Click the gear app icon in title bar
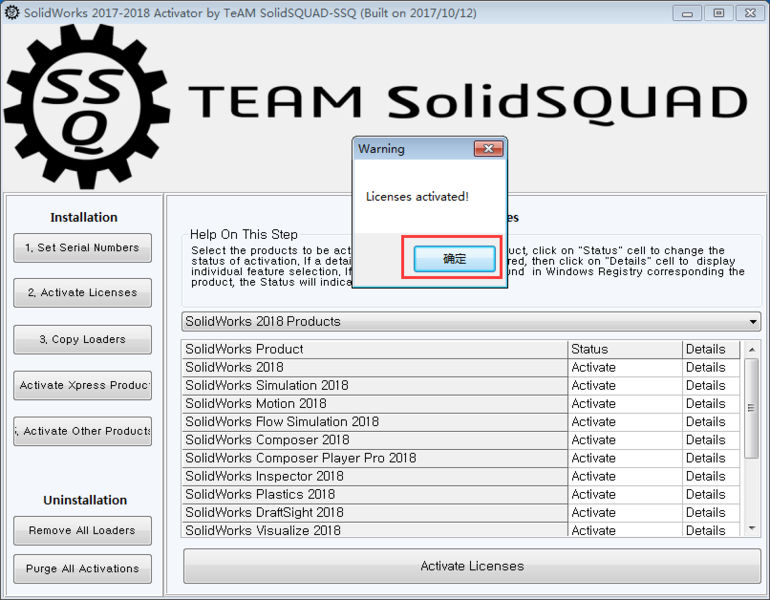770x600 pixels. point(12,12)
